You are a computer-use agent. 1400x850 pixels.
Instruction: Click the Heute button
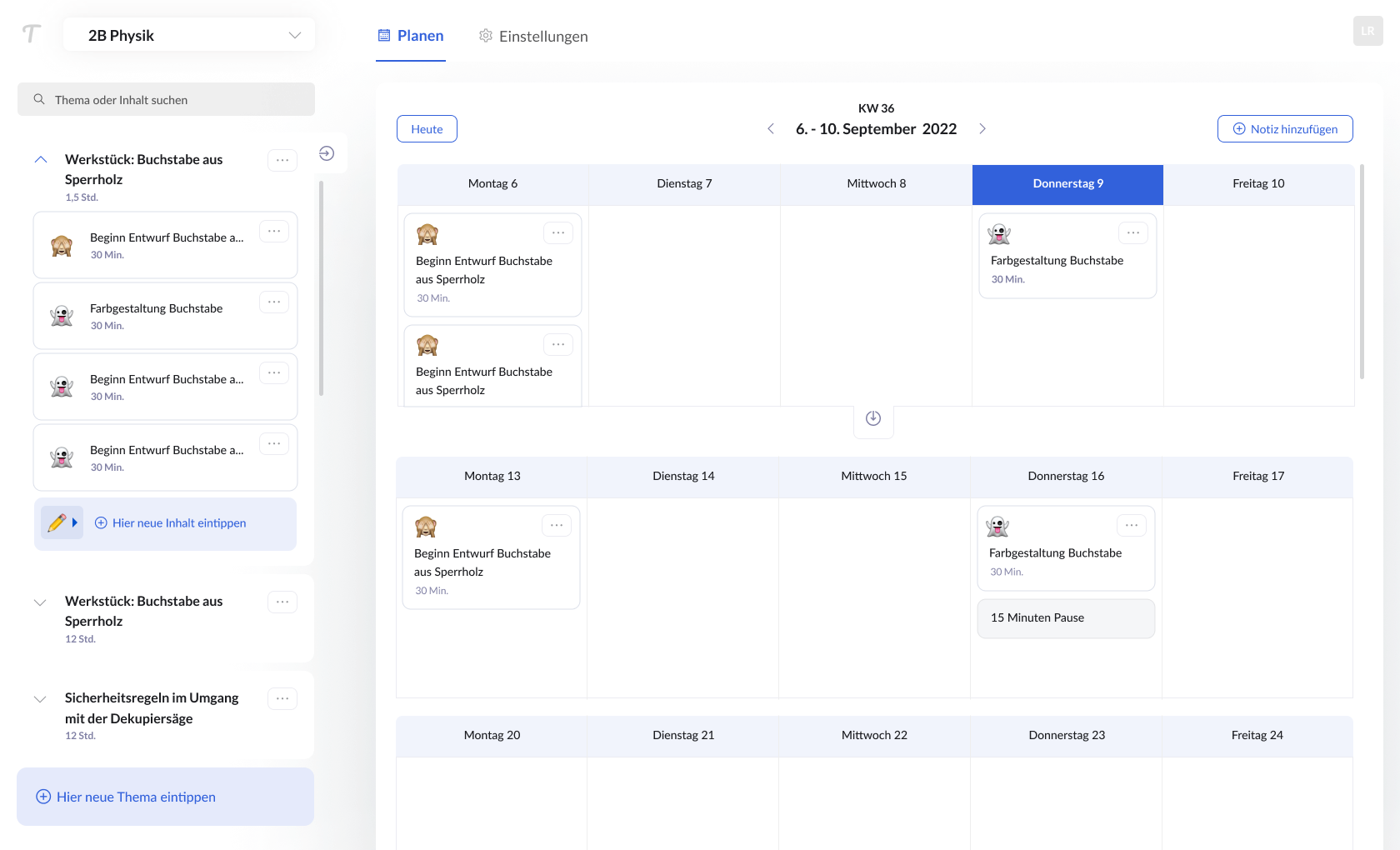click(x=427, y=129)
